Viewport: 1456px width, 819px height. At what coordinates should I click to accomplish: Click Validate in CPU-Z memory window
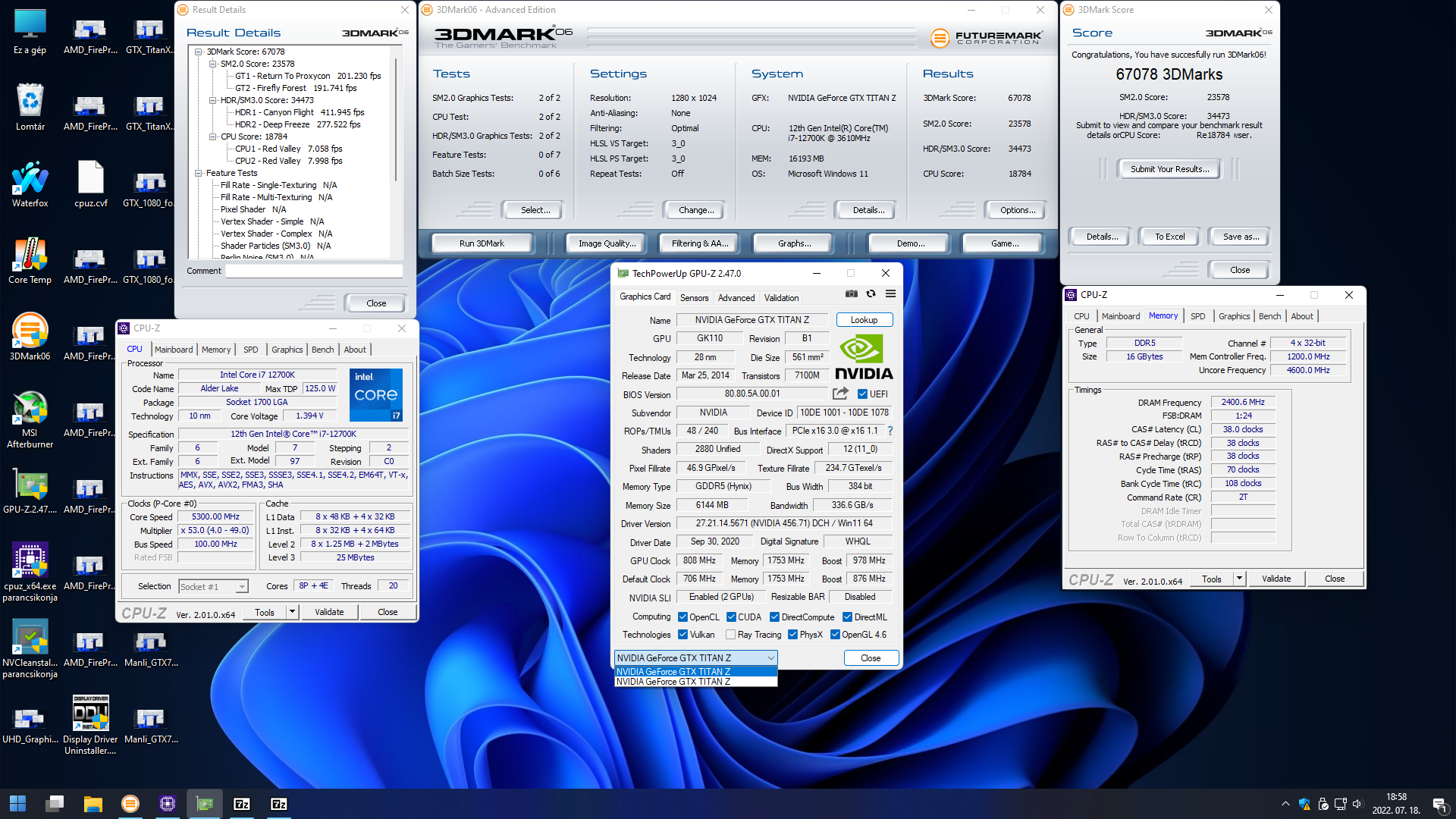pos(1276,579)
